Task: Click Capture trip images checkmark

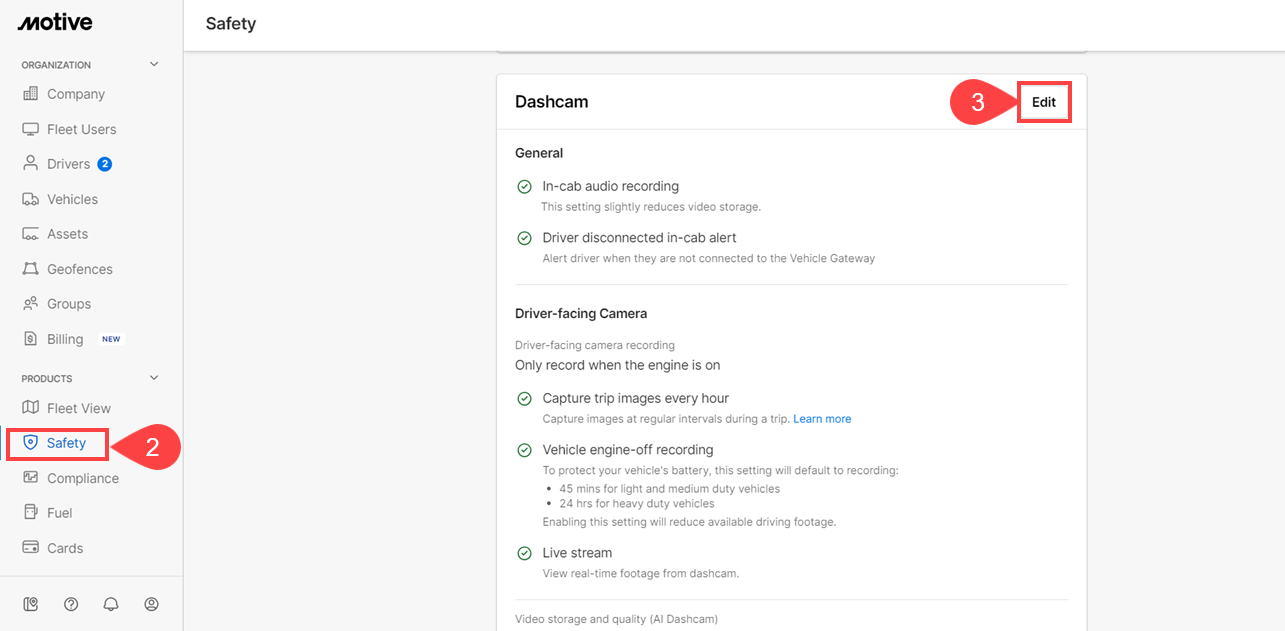Action: (x=524, y=399)
